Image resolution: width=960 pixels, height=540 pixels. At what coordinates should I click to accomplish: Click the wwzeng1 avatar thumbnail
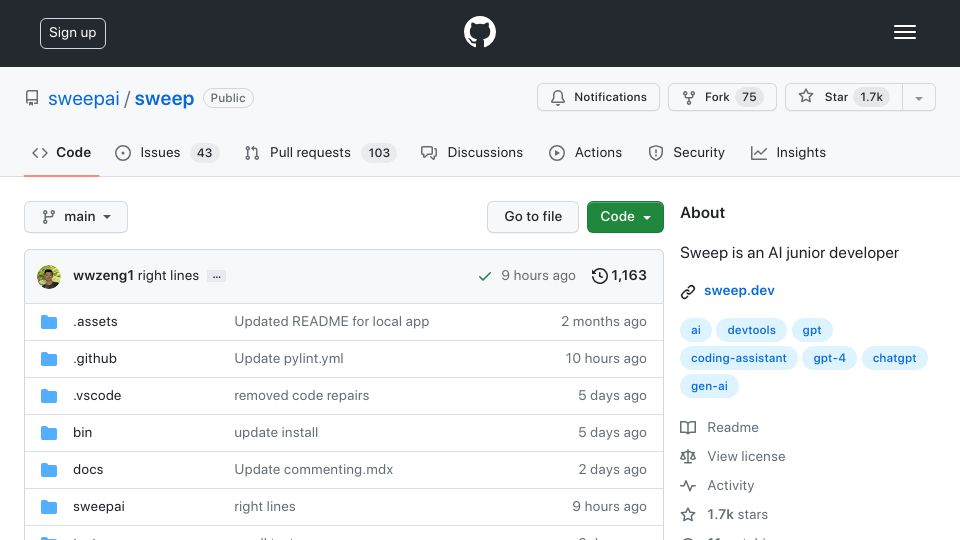pyautogui.click(x=49, y=276)
